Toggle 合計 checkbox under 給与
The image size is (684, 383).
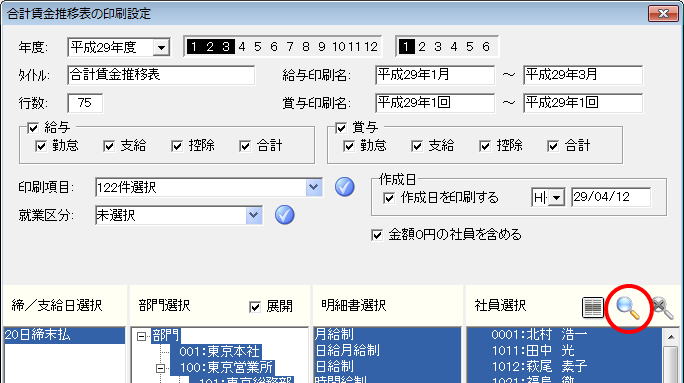click(x=245, y=146)
